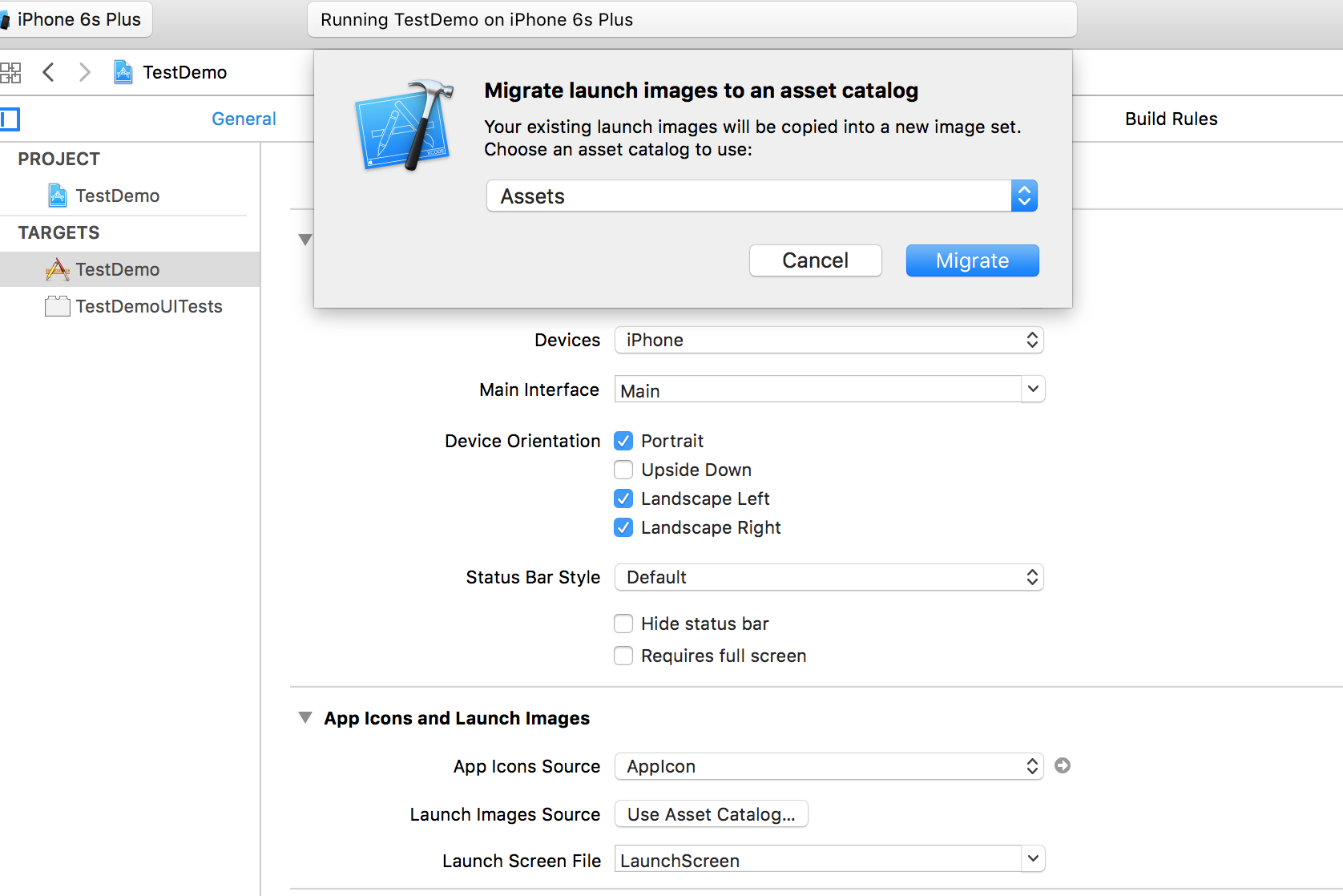The image size is (1343, 896).
Task: Click the TestDemoUITests bundle icon
Action: pyautogui.click(x=58, y=306)
